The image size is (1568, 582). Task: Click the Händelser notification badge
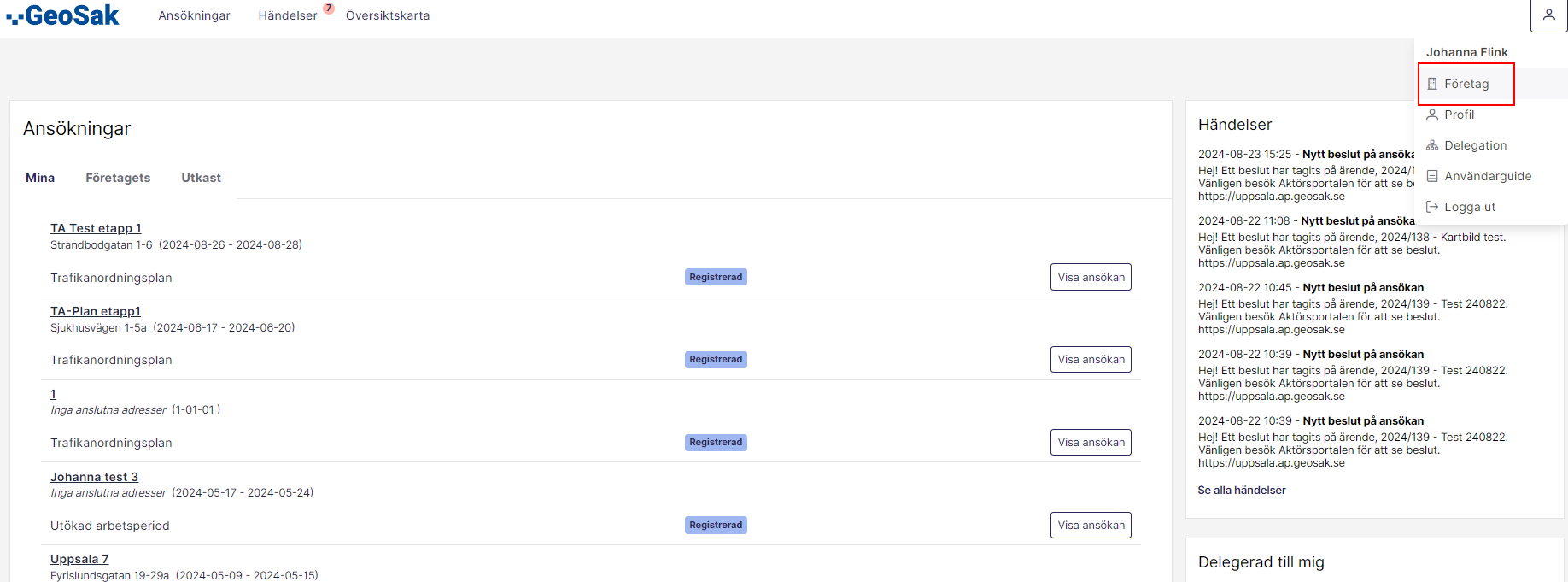329,9
